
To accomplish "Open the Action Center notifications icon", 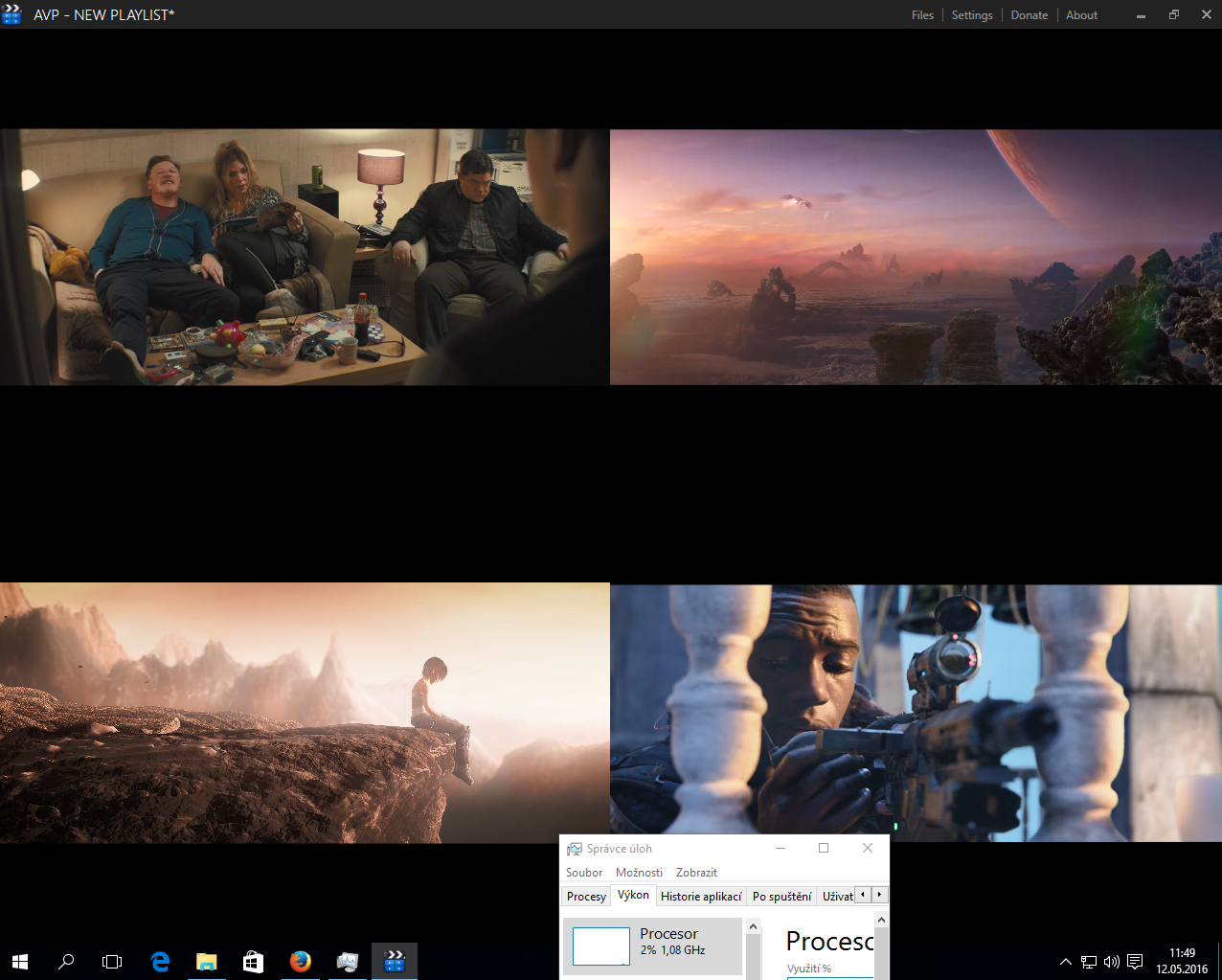I will 1135,962.
